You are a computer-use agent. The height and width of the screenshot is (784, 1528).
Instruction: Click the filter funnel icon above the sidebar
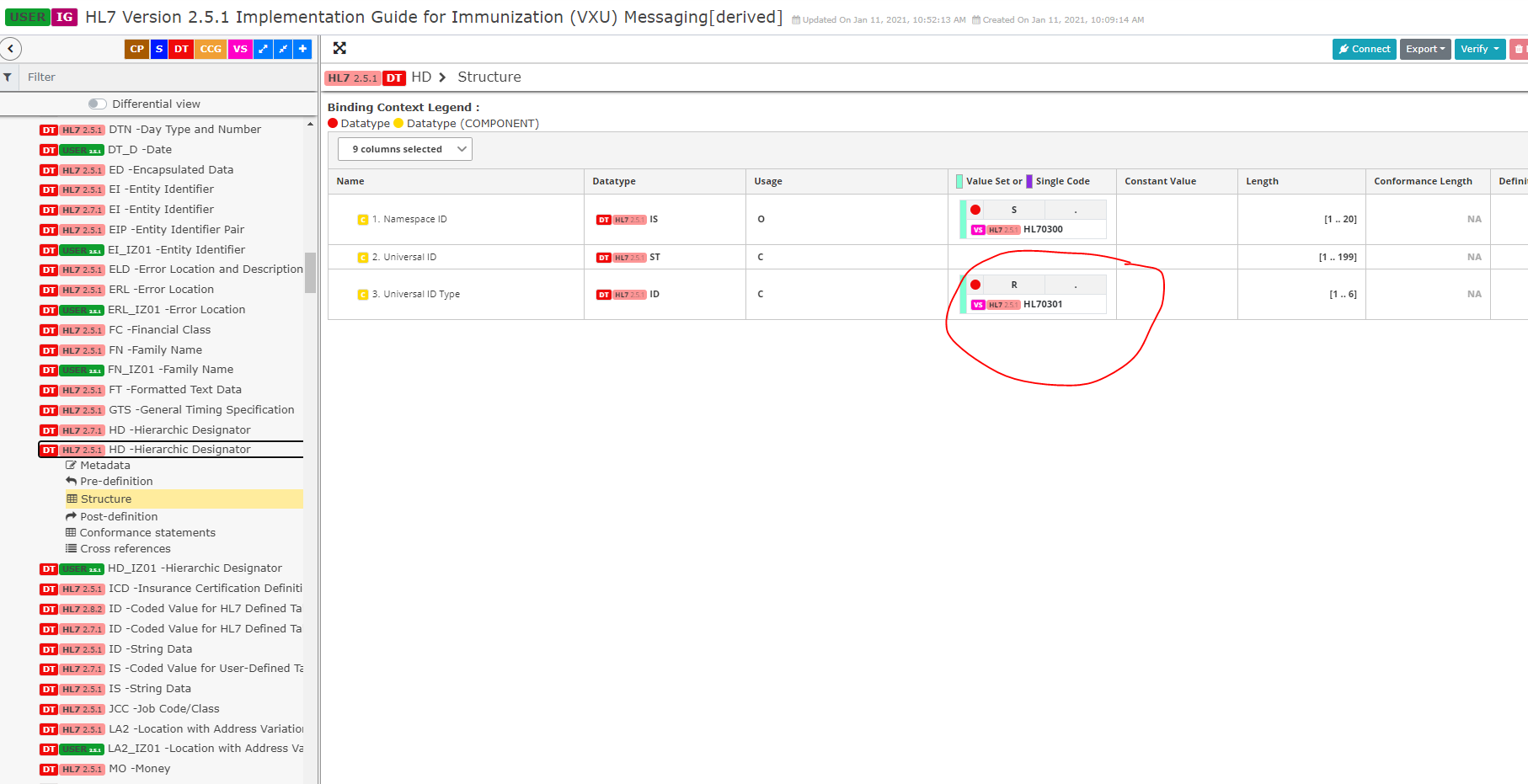(x=8, y=77)
